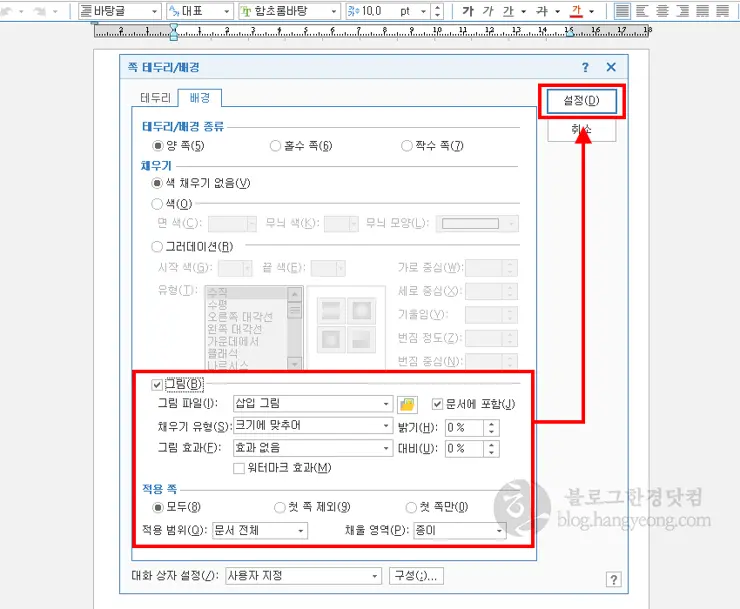Image resolution: width=740 pixels, height=609 pixels.
Task: Expand the font color dropdown arrow
Action: [x=592, y=11]
